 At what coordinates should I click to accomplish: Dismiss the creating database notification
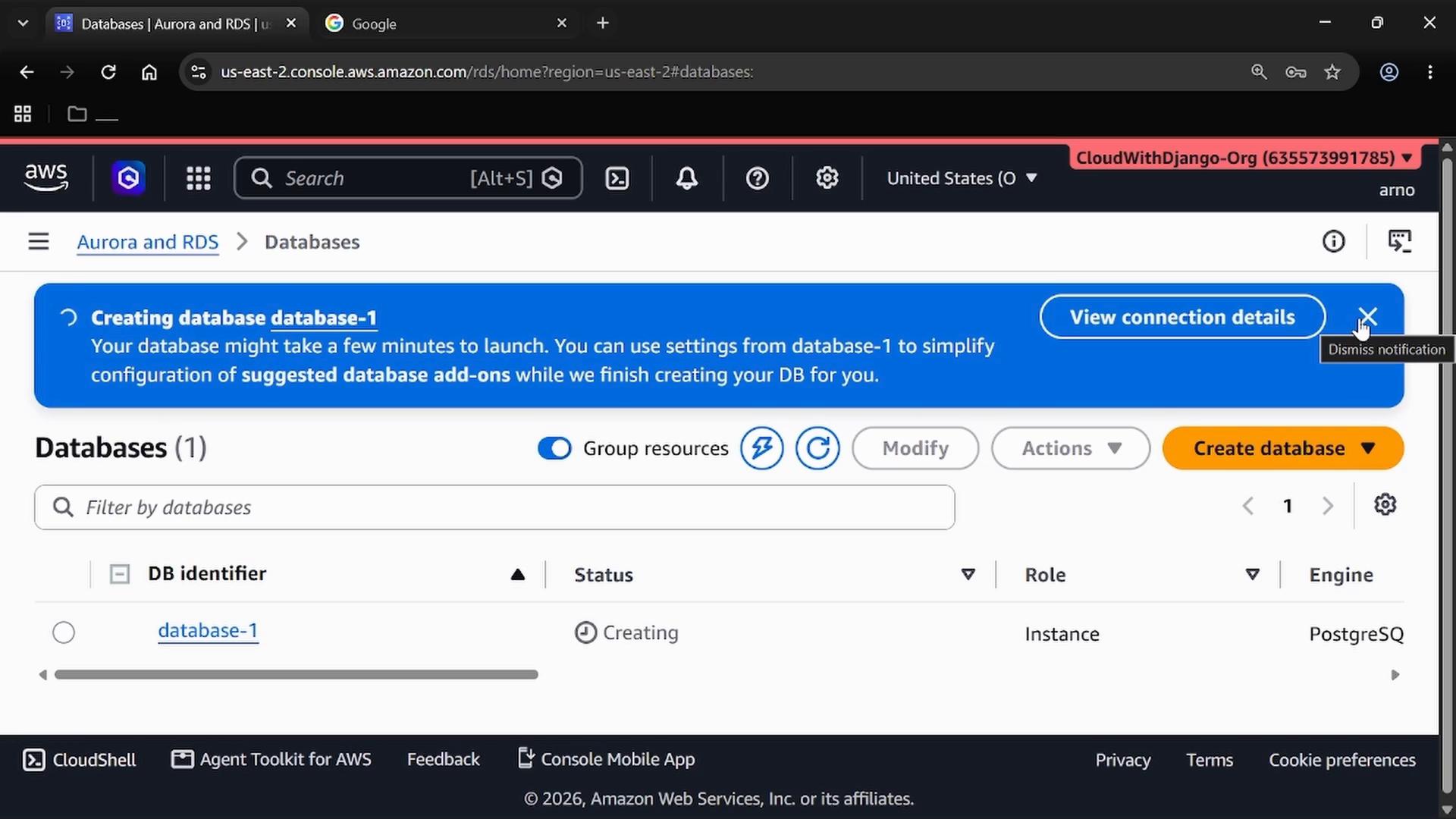[1367, 316]
